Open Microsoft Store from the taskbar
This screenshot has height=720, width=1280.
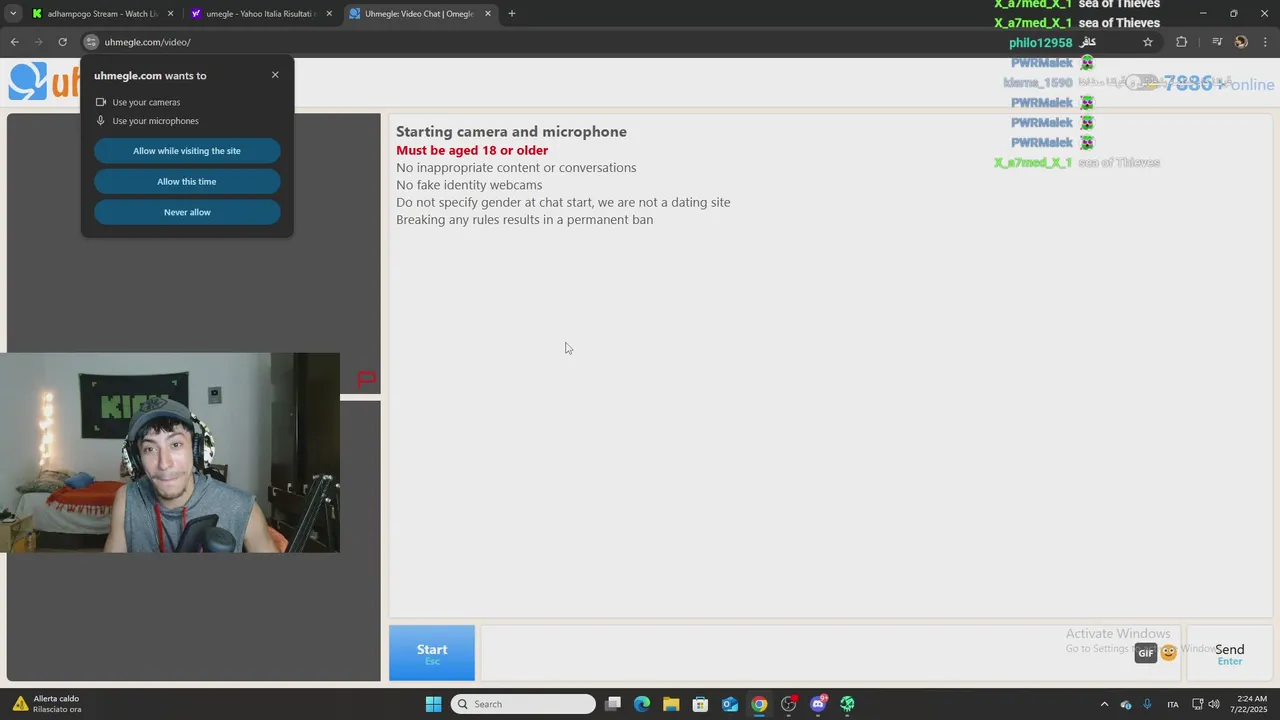(700, 704)
